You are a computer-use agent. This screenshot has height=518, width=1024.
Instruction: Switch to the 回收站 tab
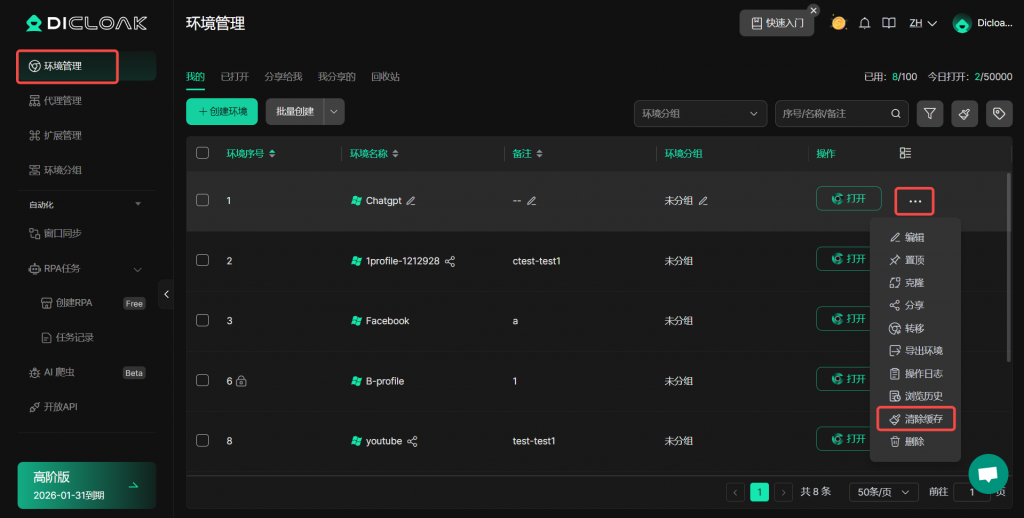tap(385, 76)
